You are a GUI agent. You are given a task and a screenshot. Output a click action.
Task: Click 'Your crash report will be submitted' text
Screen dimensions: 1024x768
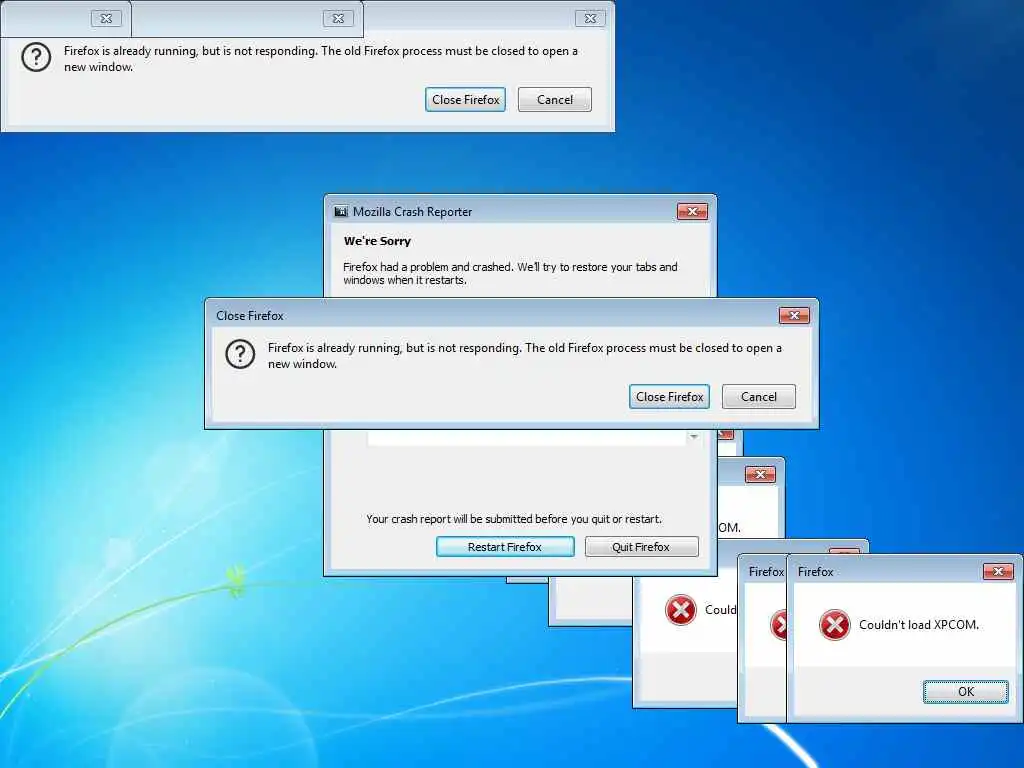[x=514, y=519]
